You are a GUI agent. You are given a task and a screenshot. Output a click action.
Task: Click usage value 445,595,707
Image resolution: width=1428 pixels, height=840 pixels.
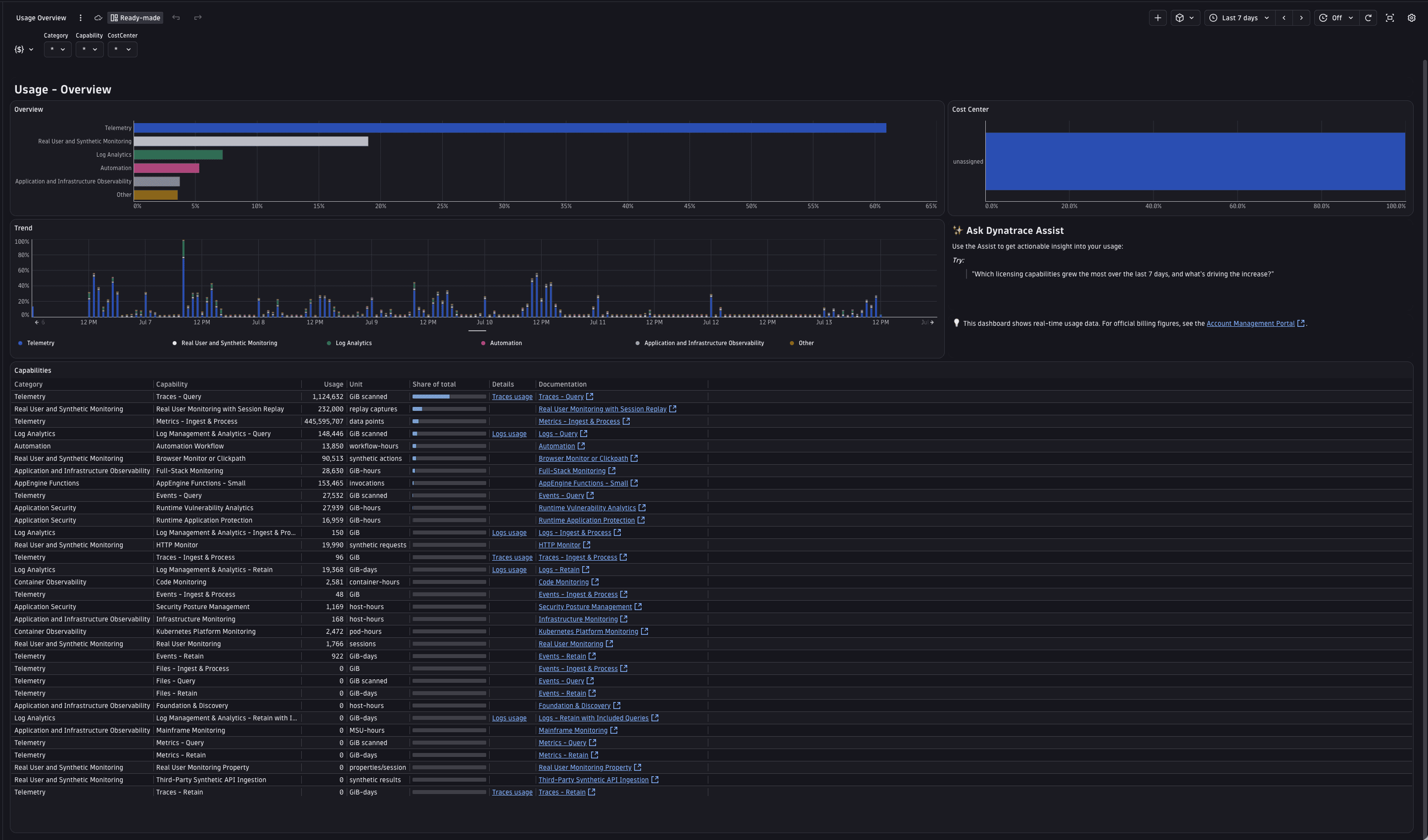pyautogui.click(x=323, y=421)
